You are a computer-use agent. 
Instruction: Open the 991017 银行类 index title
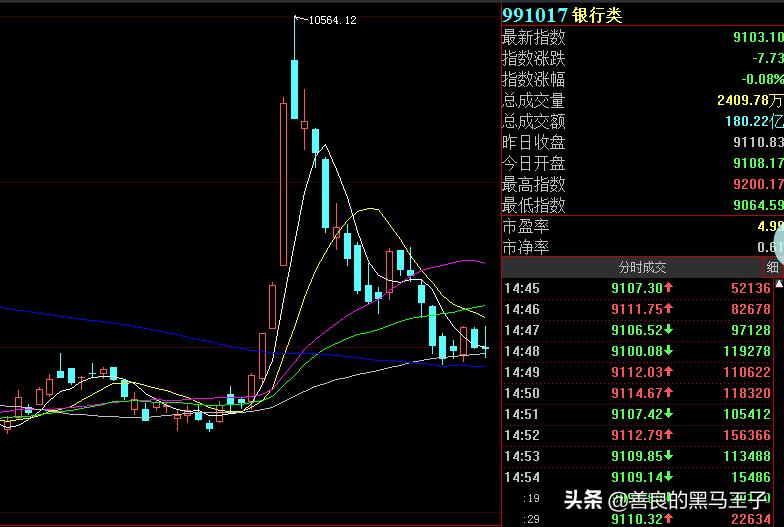coord(562,15)
